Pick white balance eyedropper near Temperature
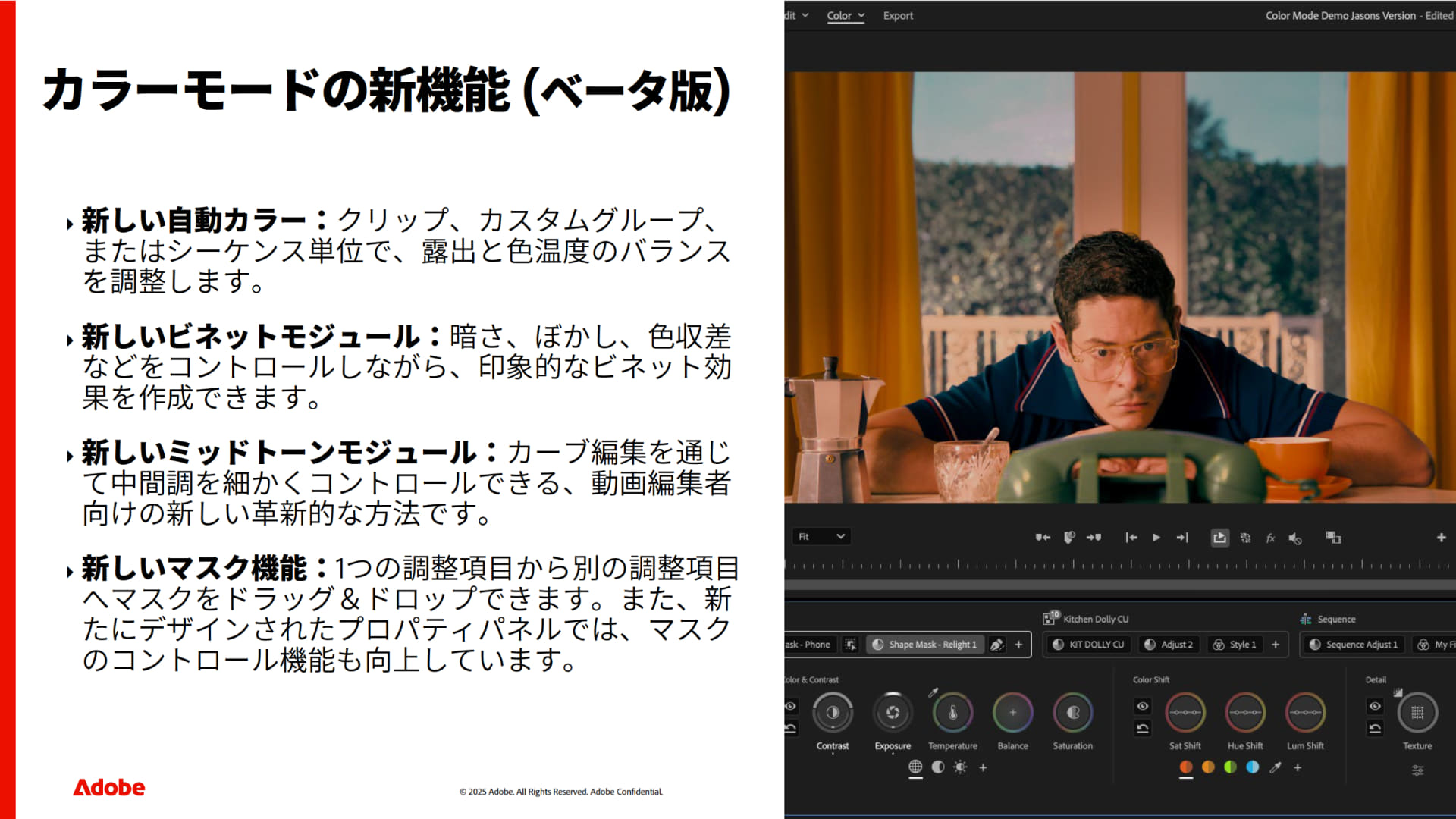The height and width of the screenshot is (819, 1456). pos(934,692)
